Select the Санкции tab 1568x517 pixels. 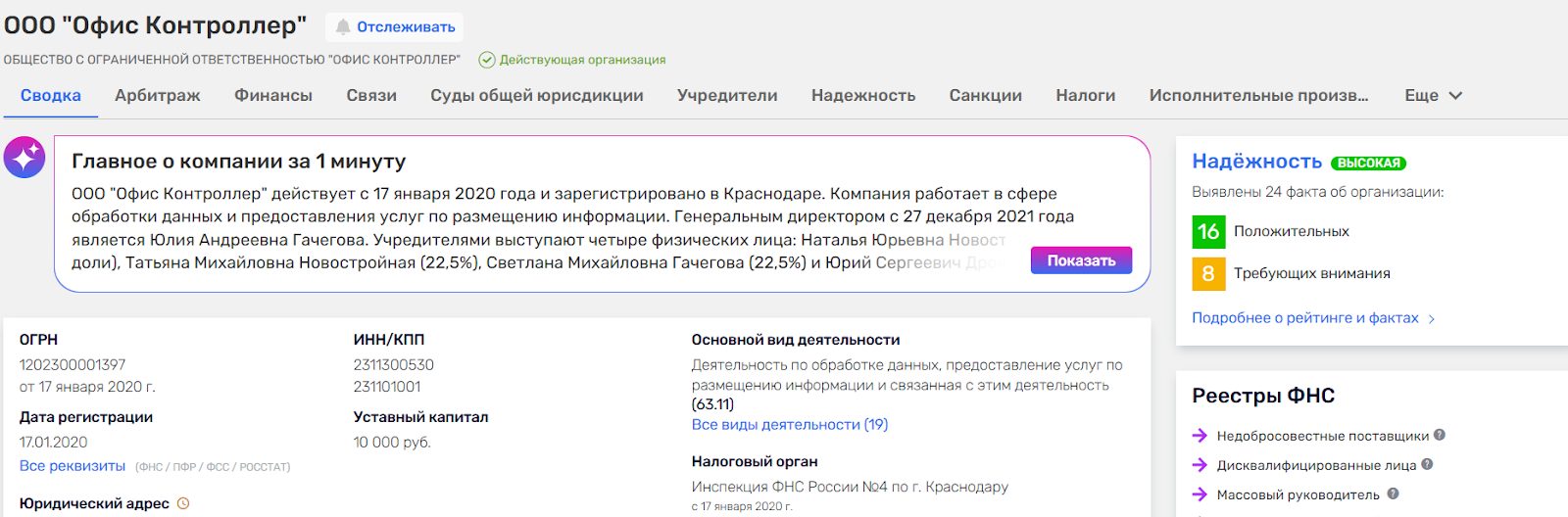(x=986, y=95)
